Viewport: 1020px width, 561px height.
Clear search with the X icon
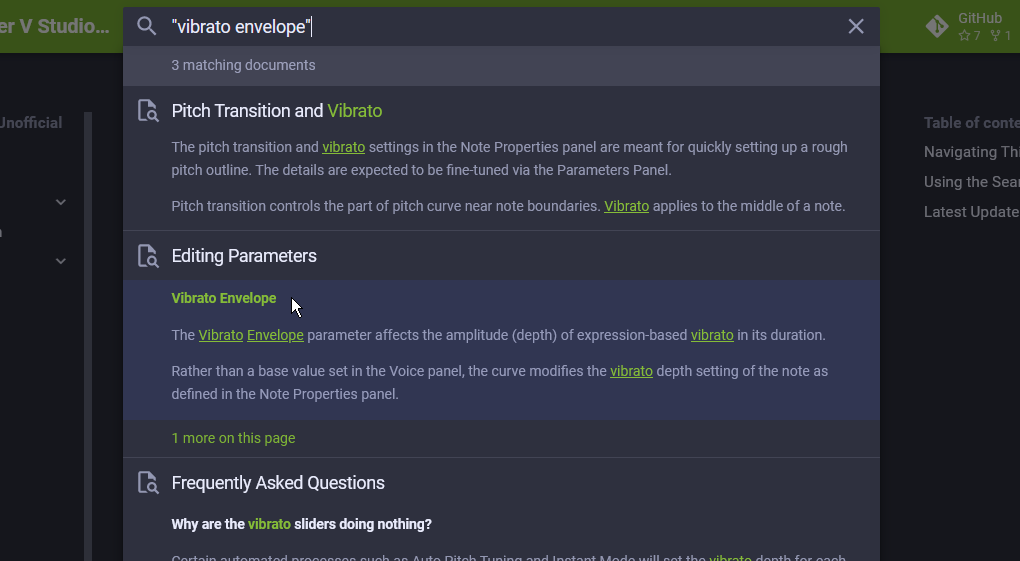(855, 26)
